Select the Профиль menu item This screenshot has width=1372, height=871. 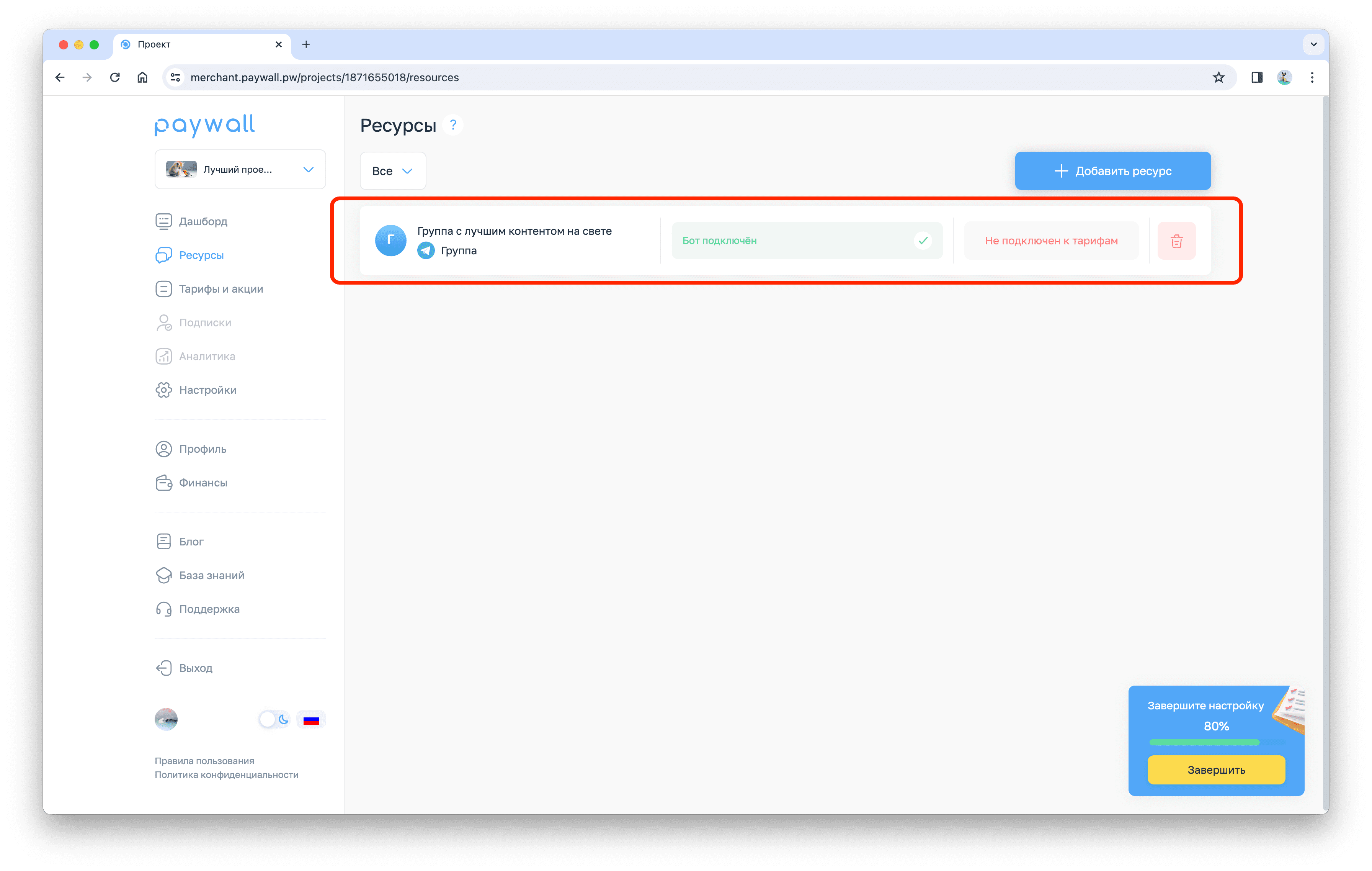[202, 449]
